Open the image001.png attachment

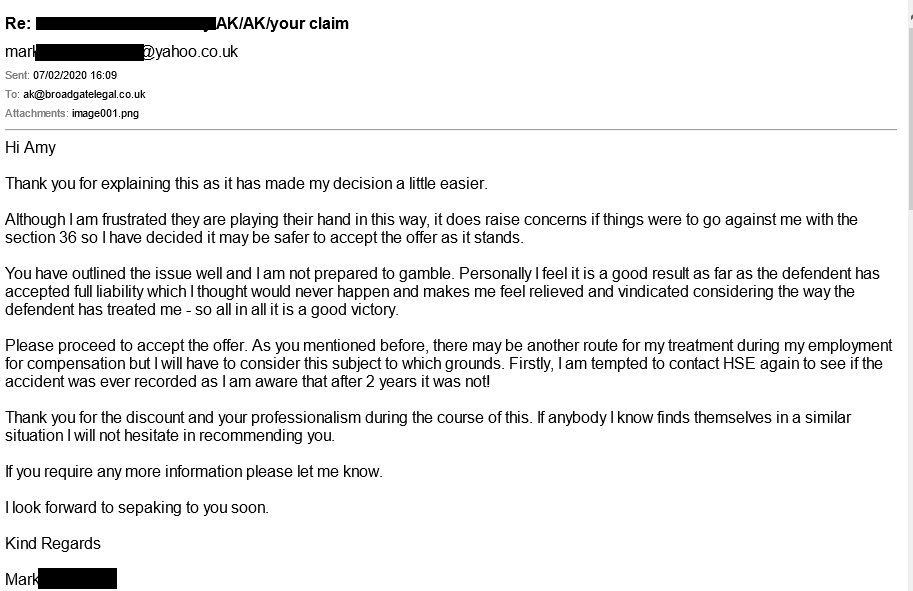pos(105,113)
